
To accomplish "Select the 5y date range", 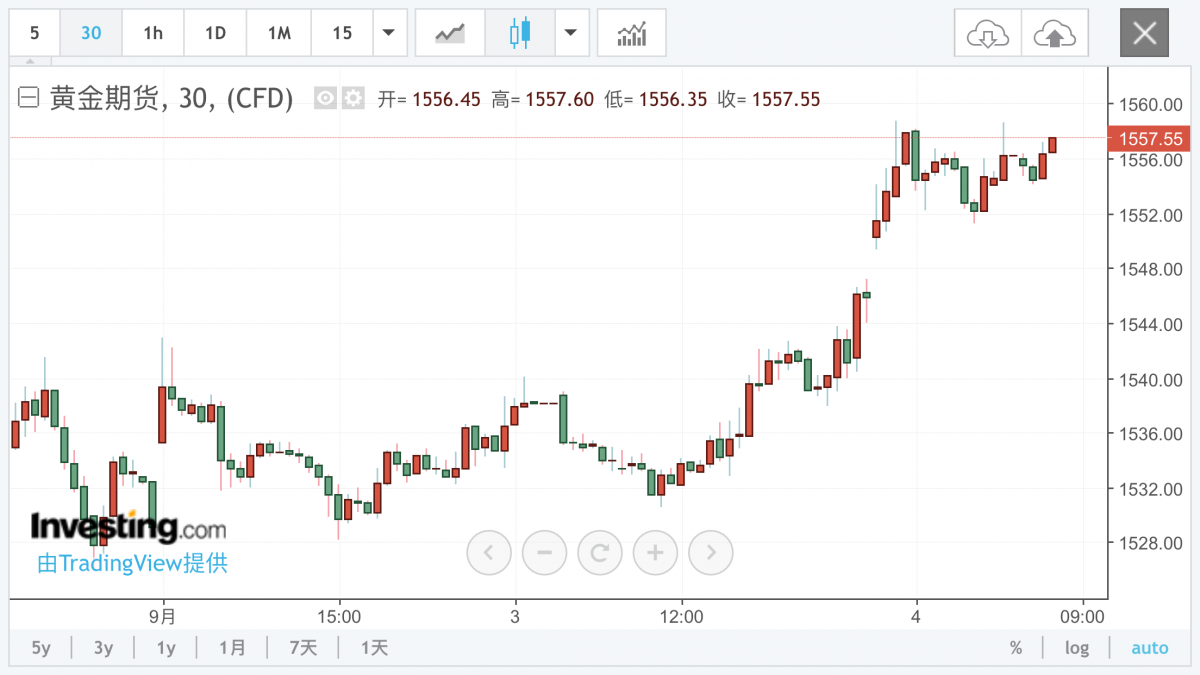I will 41,648.
